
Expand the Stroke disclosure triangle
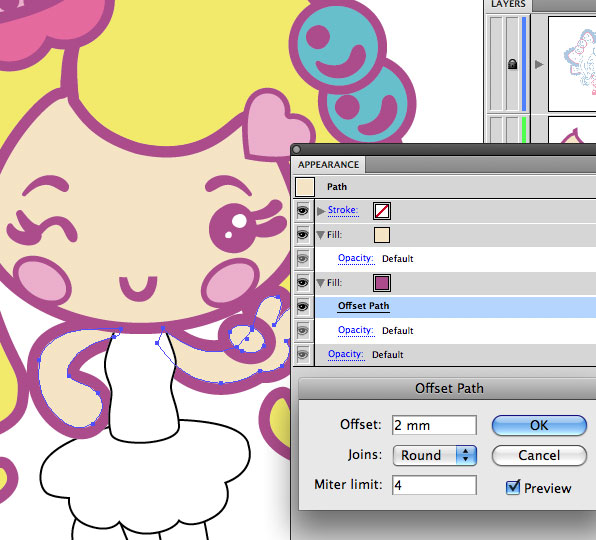tap(321, 211)
